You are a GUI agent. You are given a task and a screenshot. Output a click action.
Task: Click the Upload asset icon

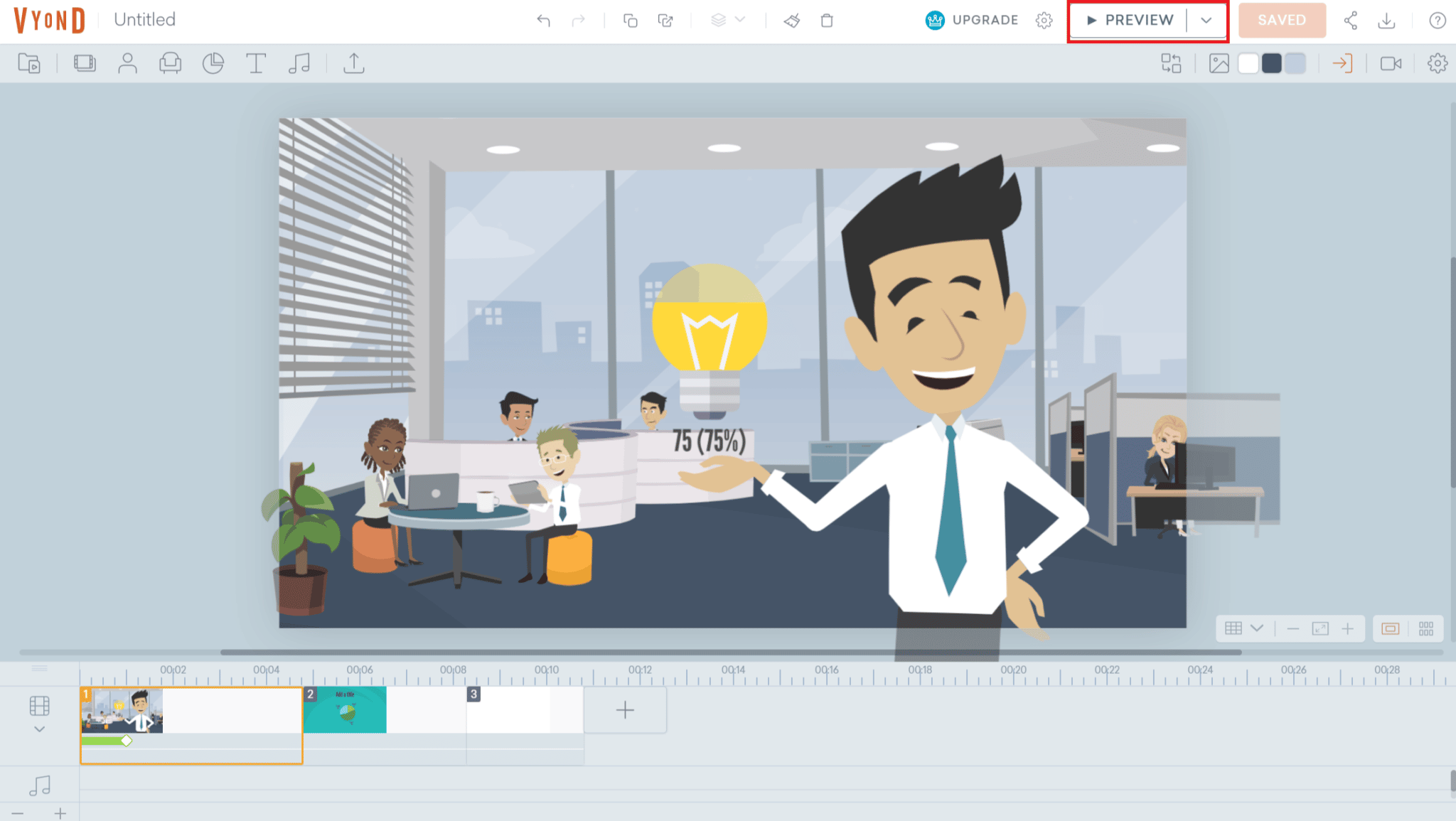pos(353,63)
